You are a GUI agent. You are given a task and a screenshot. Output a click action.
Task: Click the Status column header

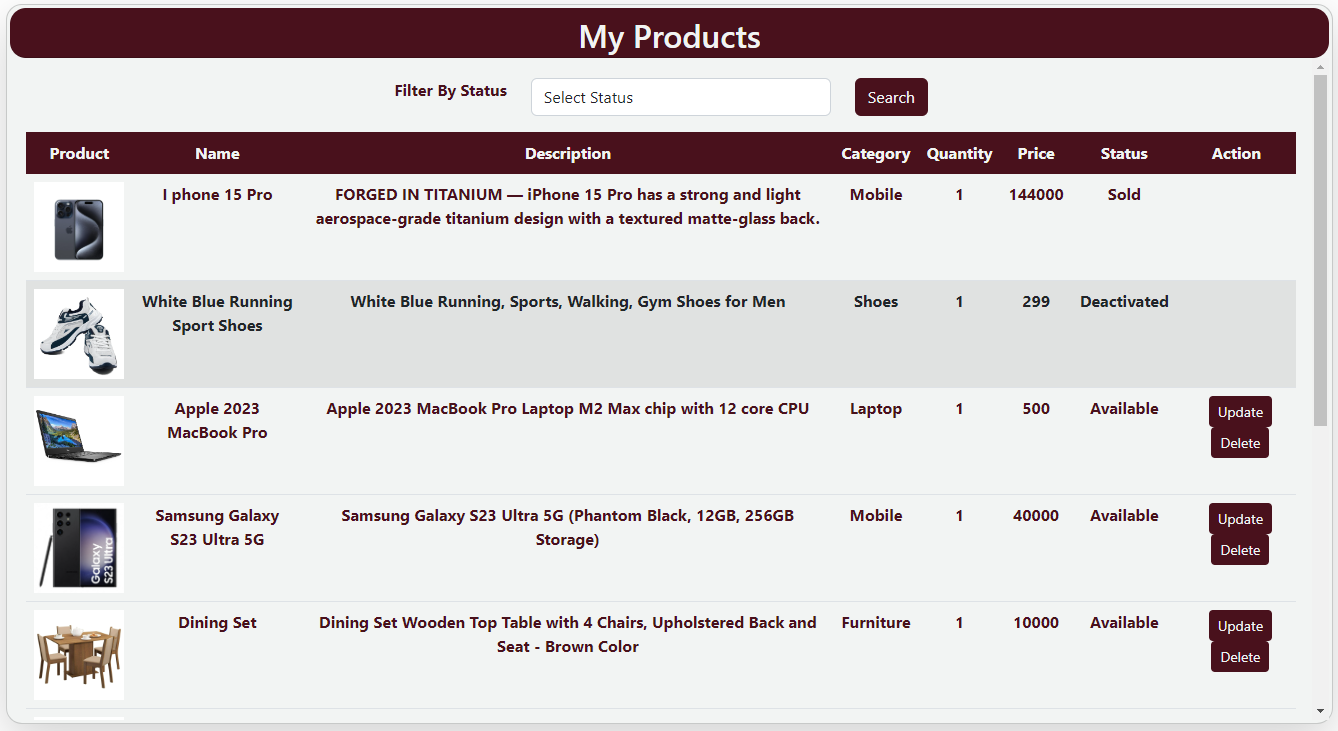1124,153
